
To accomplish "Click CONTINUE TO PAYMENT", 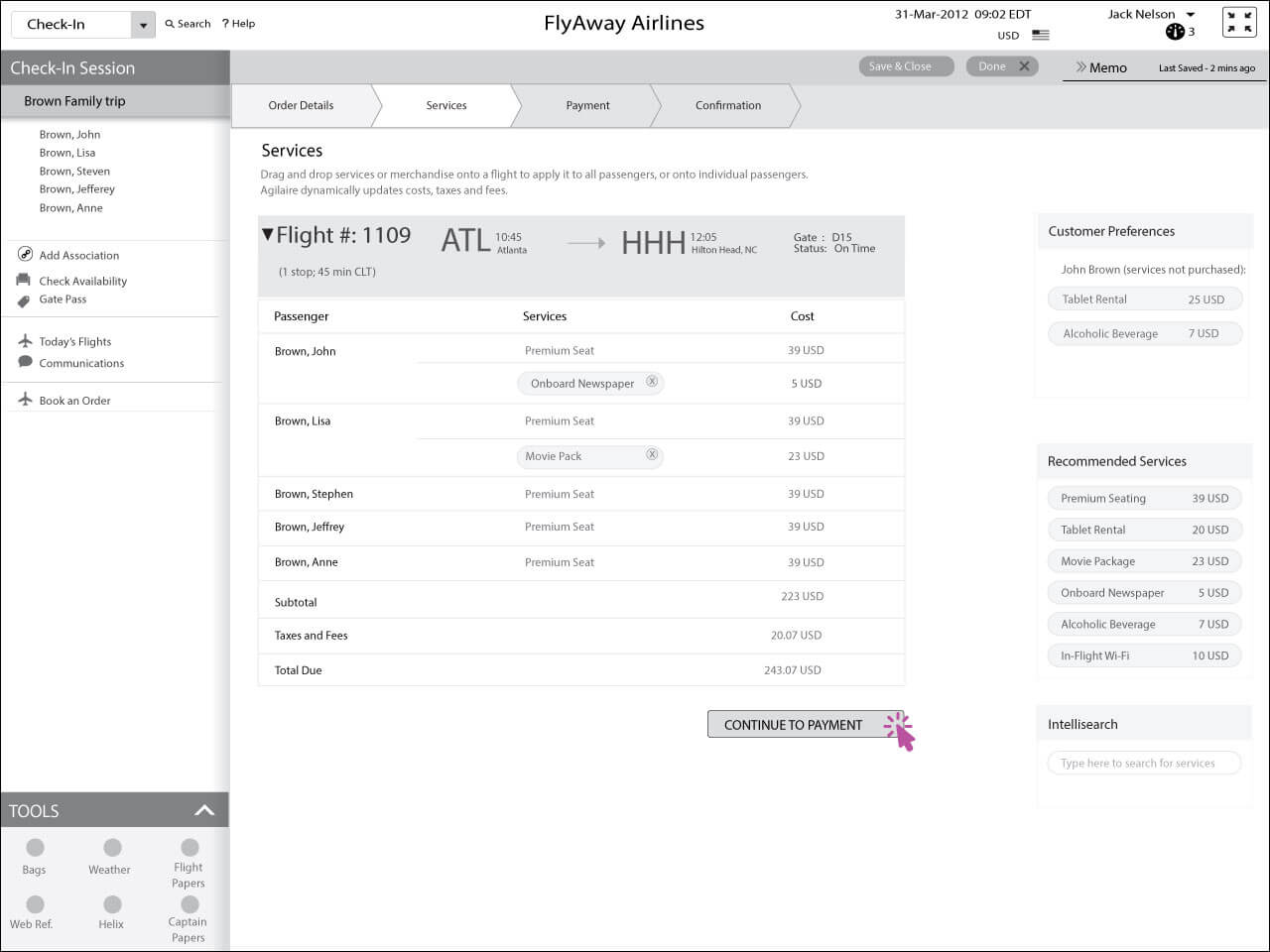I will [793, 724].
